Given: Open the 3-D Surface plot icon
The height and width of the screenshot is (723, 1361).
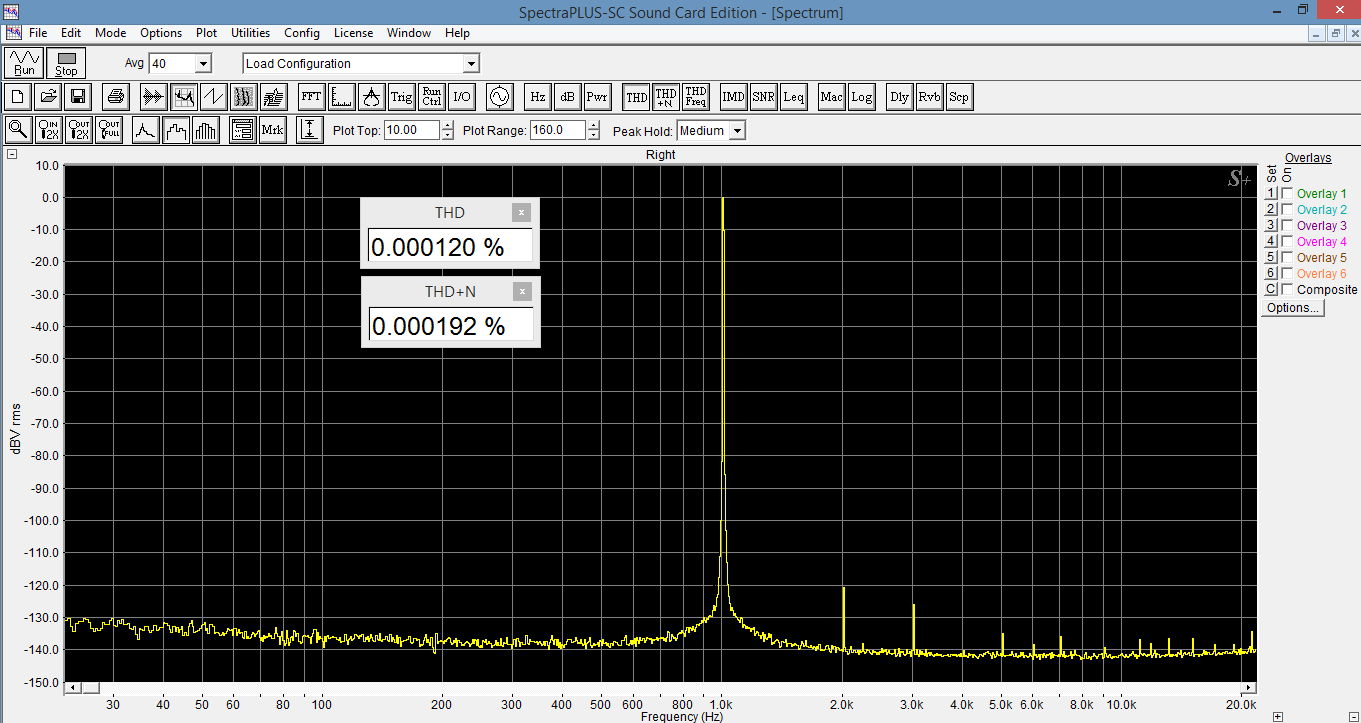Looking at the screenshot, I should coord(274,97).
